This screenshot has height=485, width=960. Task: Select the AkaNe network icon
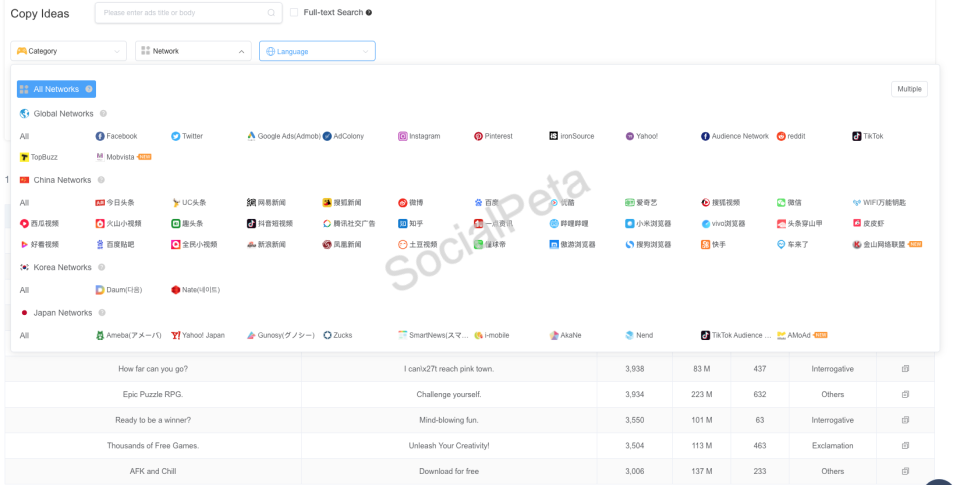coord(553,335)
